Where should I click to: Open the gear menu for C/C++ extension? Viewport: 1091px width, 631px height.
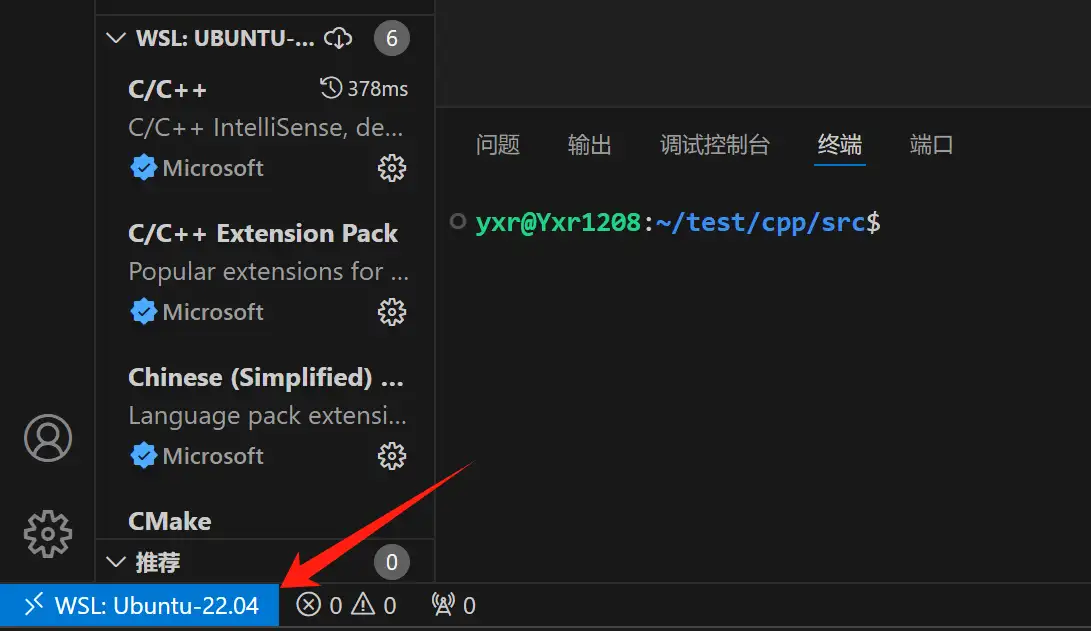[x=392, y=168]
